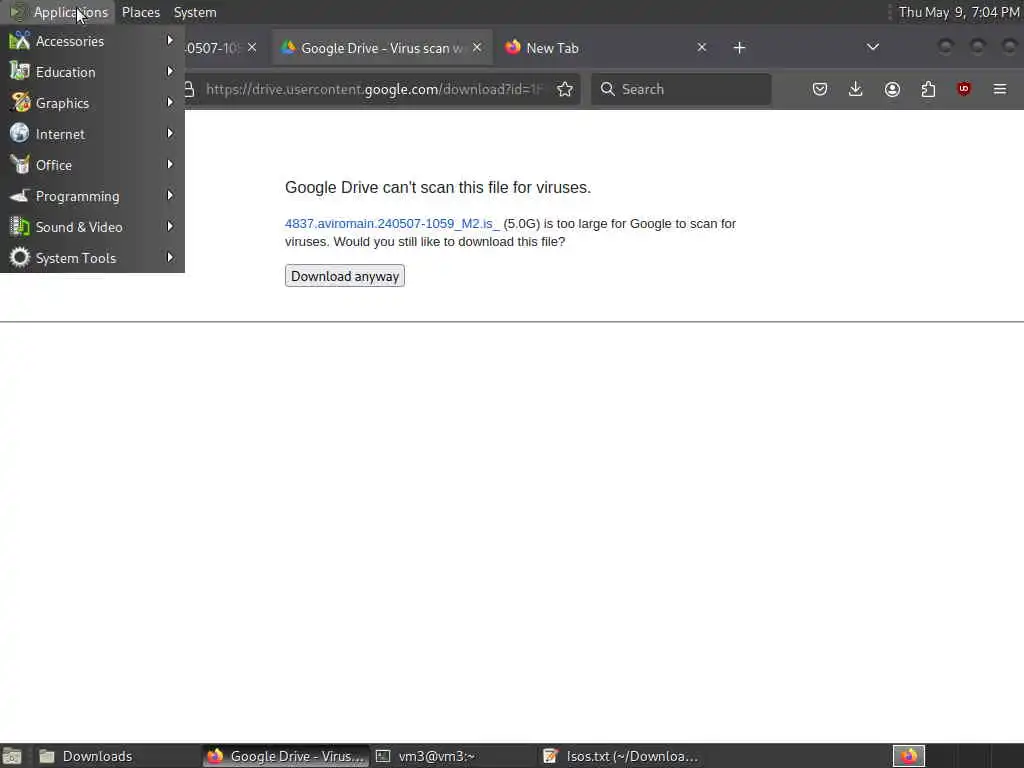
Task: Click the clock showing Thu May 9
Action: (x=959, y=12)
